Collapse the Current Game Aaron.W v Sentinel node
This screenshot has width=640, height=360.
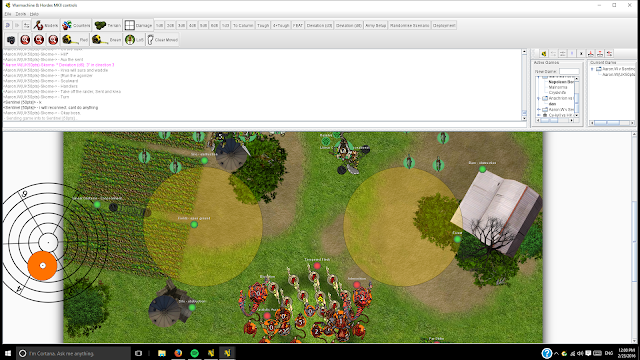click(x=592, y=69)
